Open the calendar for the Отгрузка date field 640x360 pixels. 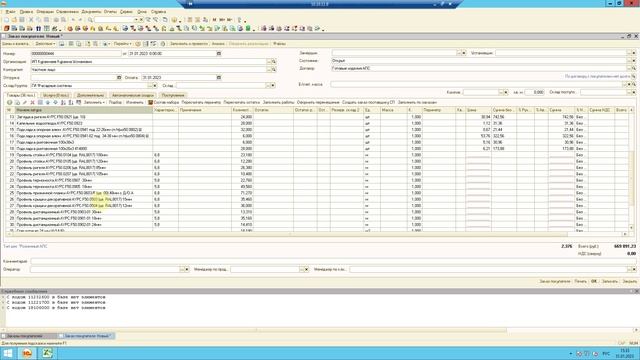[119, 78]
